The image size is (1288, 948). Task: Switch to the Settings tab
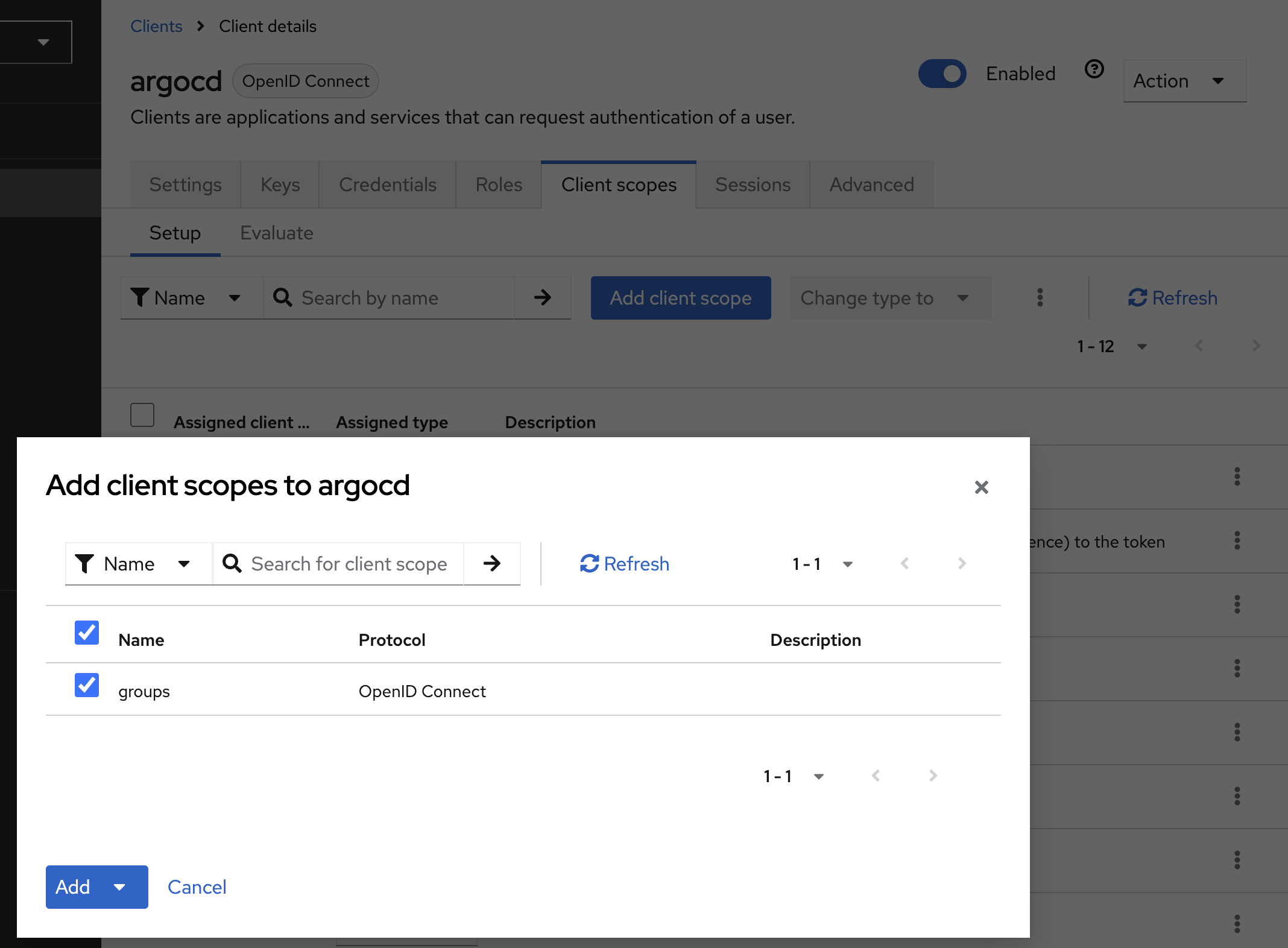coord(186,185)
